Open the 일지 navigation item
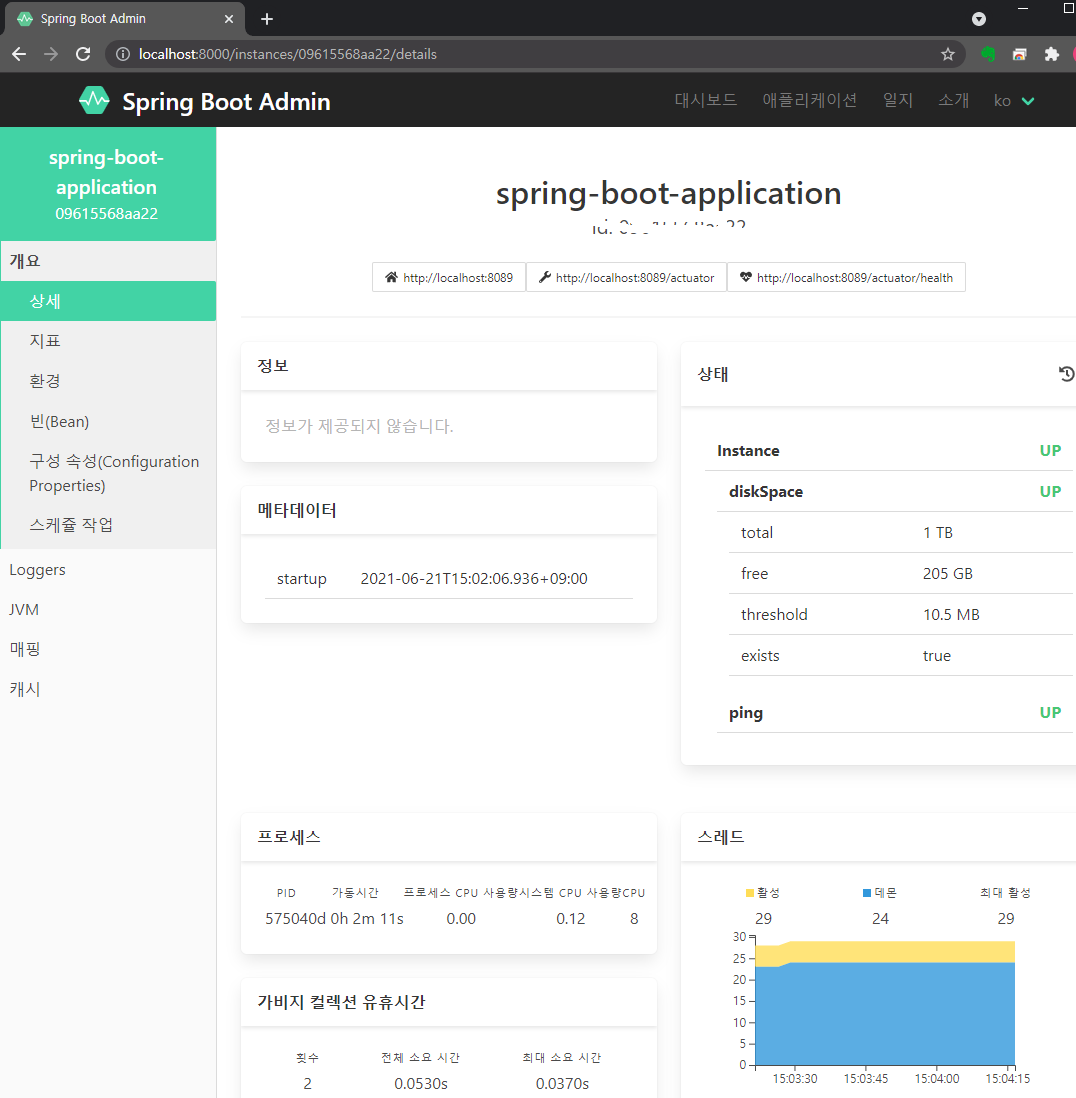This screenshot has width=1076, height=1098. pyautogui.click(x=897, y=100)
